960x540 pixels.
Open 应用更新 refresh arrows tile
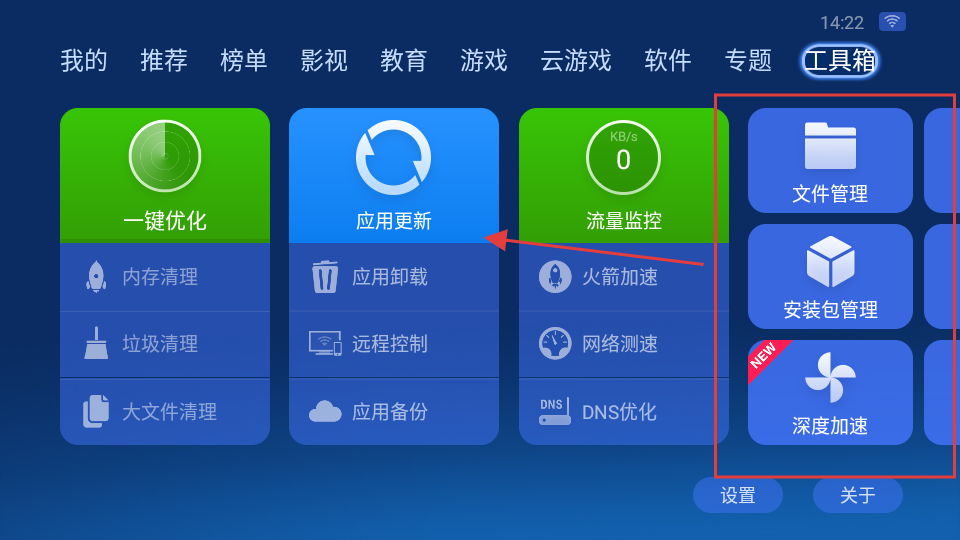tap(394, 175)
